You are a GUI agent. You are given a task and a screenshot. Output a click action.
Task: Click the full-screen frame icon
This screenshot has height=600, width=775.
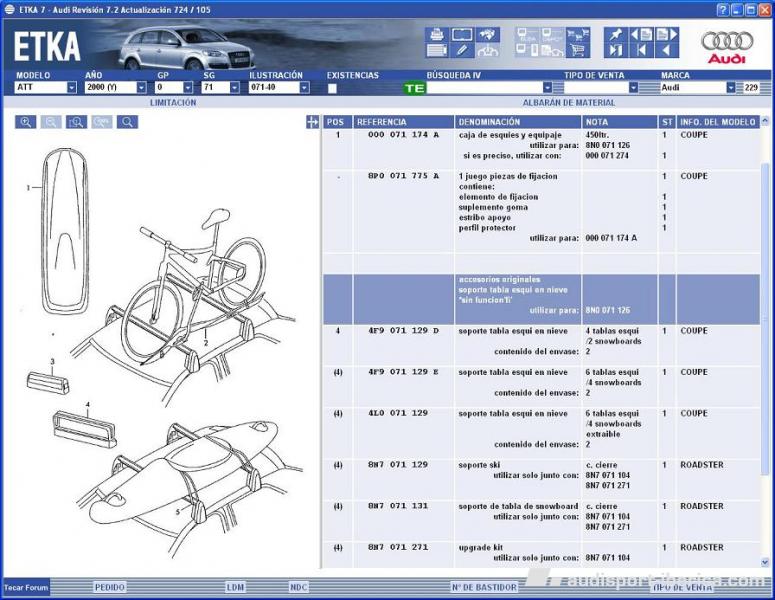pos(462,35)
